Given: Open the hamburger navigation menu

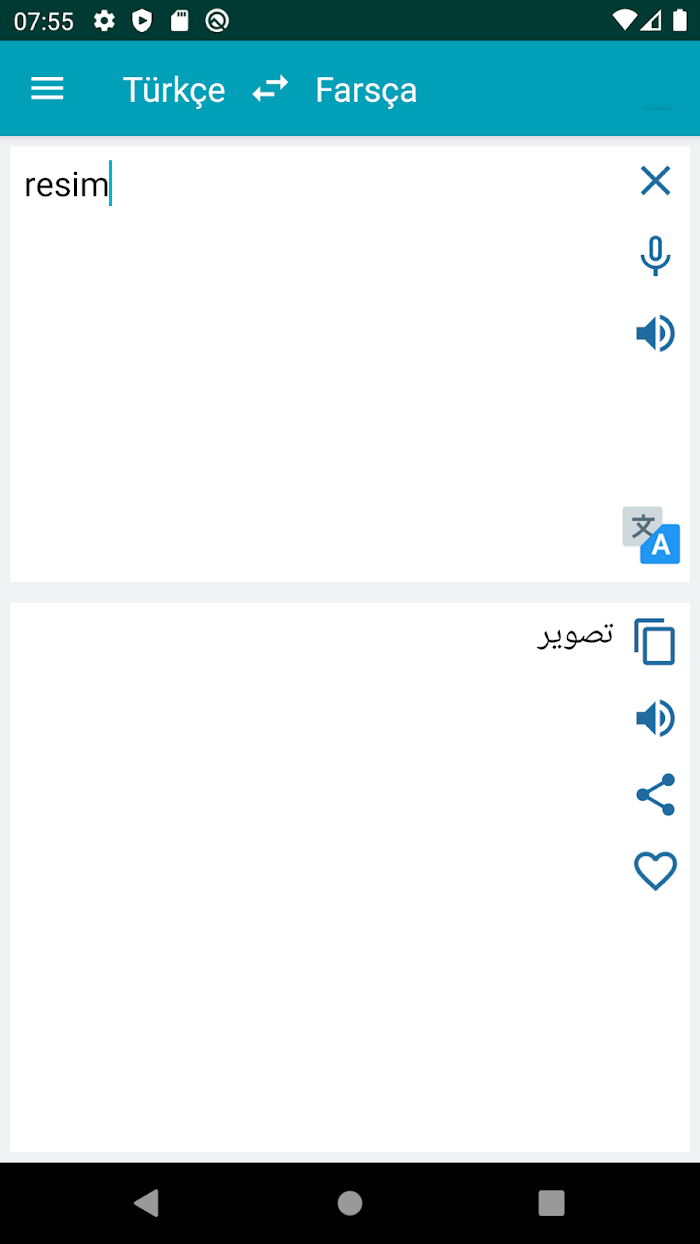Looking at the screenshot, I should 47,89.
